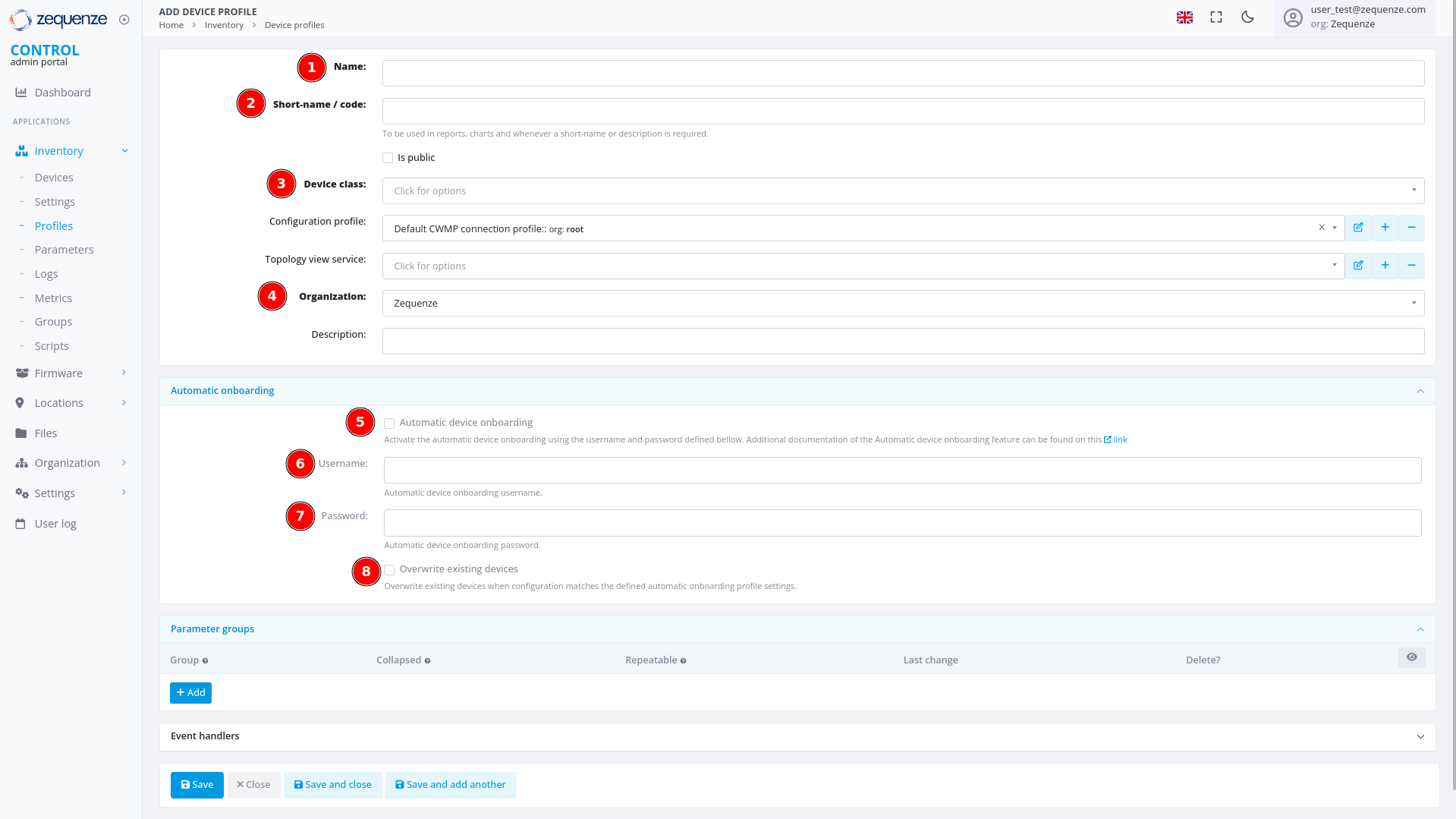The height and width of the screenshot is (819, 1456).
Task: Open the Organization dropdown showing Zequenze
Action: pyautogui.click(x=903, y=304)
